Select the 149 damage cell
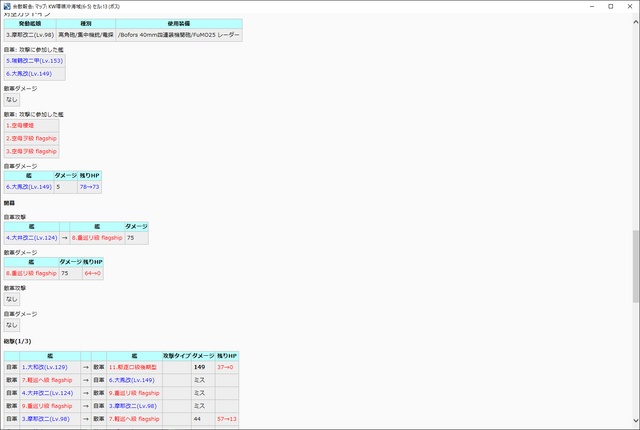The height and width of the screenshot is (430, 640). [x=203, y=367]
